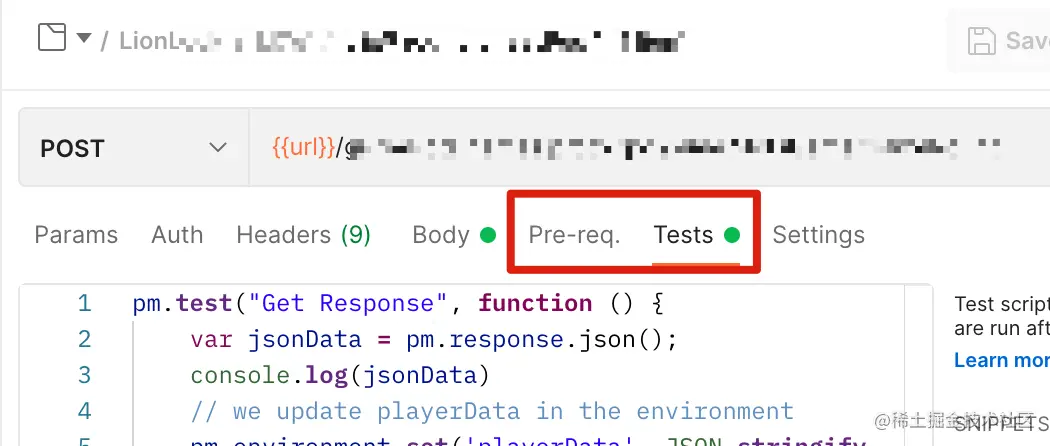Click the {{url}} variable in the address
Screen dimensions: 1050x446
[x=302, y=148]
